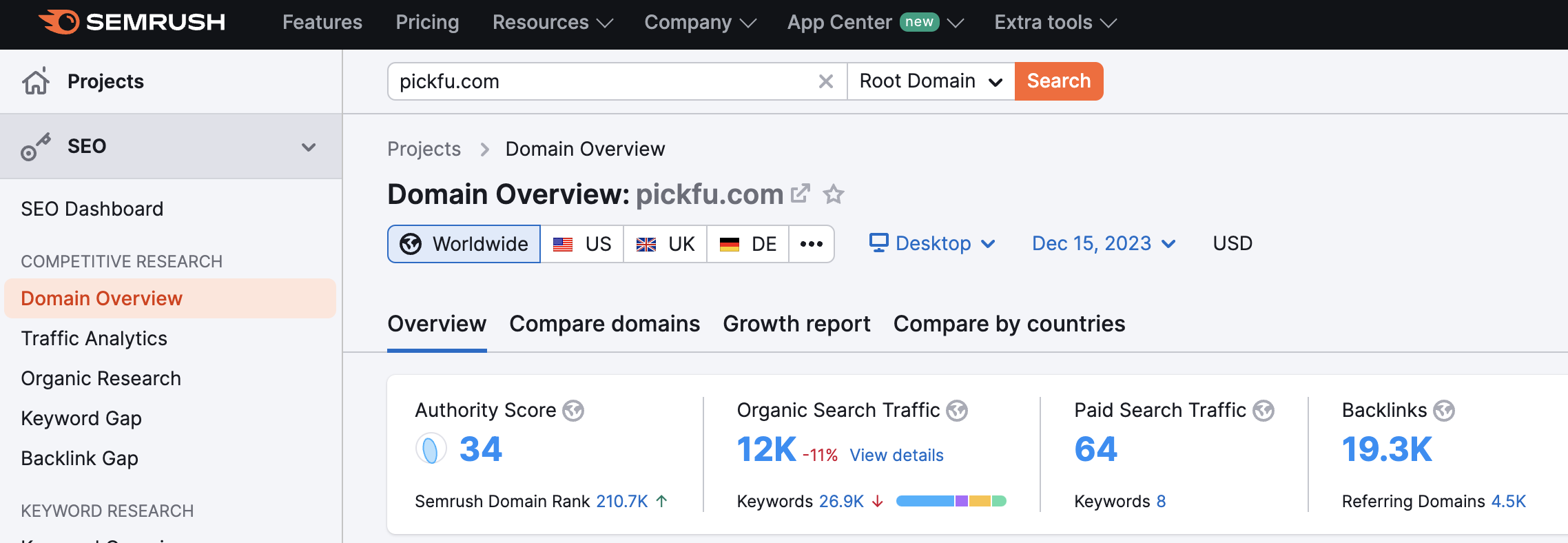Click the Authority Score circular chart icon

point(431,449)
